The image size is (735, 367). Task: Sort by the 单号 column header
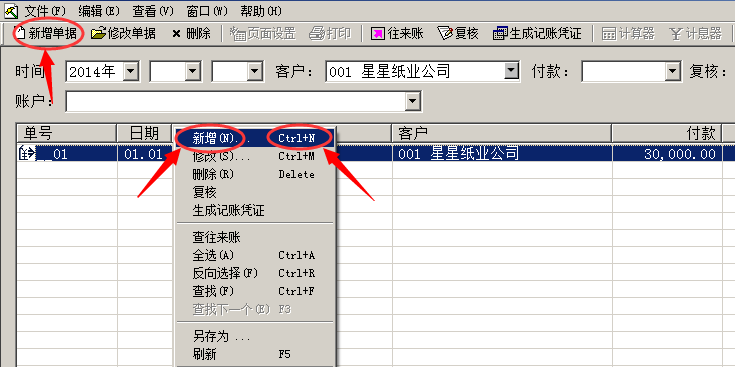pyautogui.click(x=67, y=134)
